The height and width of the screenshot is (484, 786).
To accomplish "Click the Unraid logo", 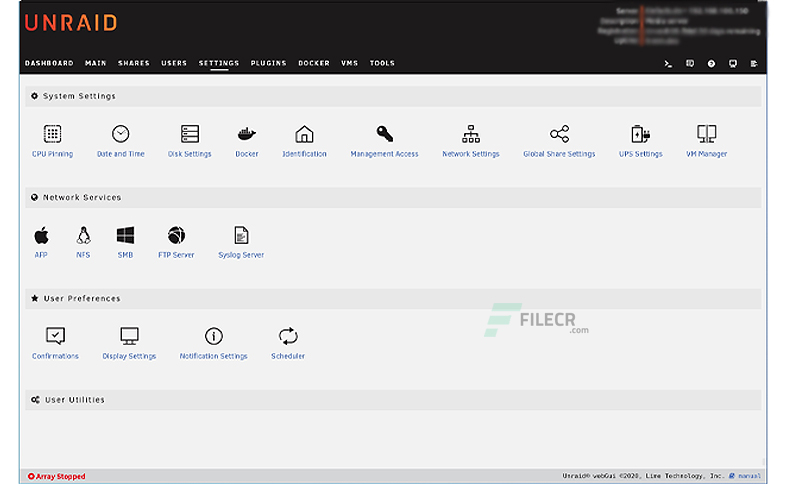I will 71,23.
